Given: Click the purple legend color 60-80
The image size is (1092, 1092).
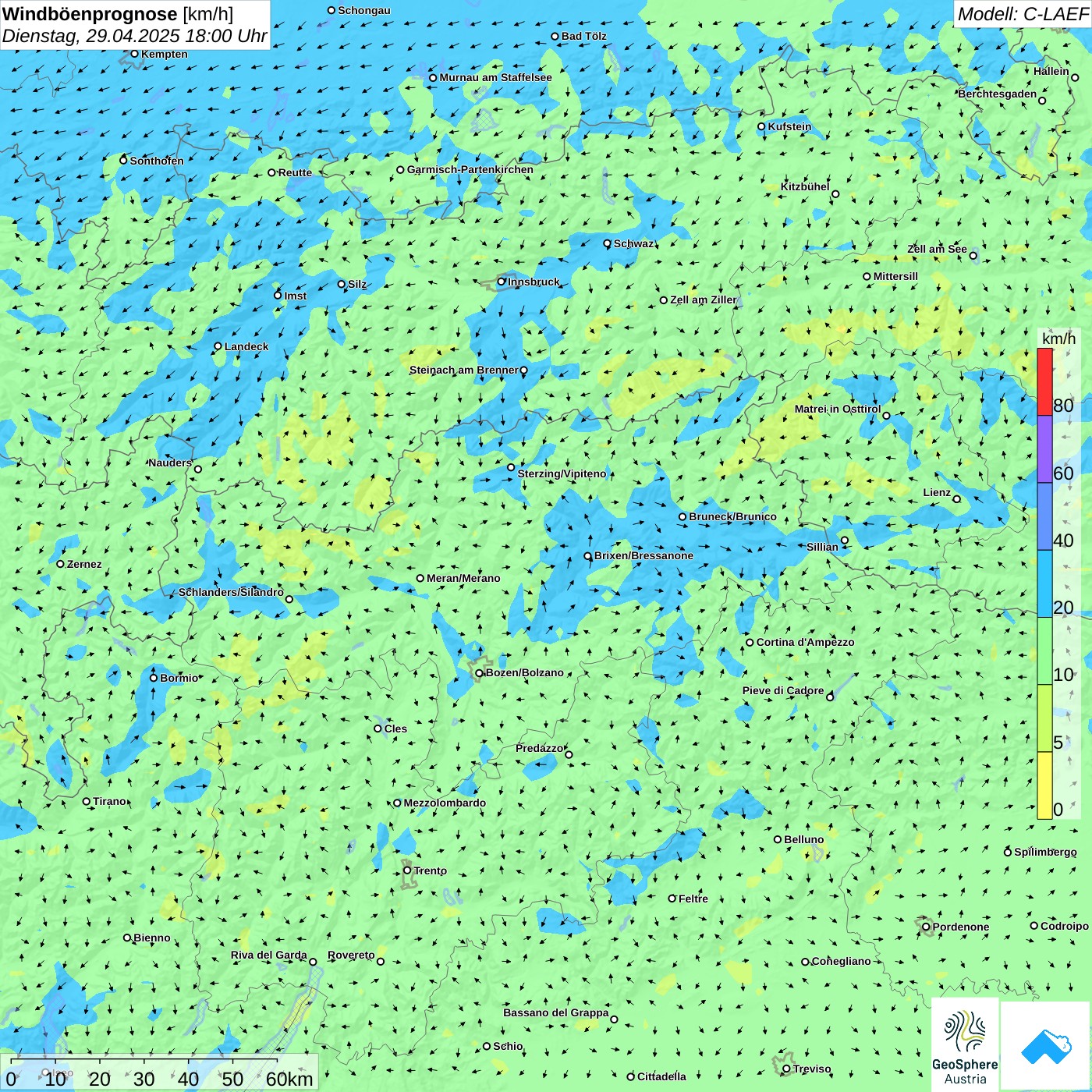Looking at the screenshot, I should [1044, 449].
